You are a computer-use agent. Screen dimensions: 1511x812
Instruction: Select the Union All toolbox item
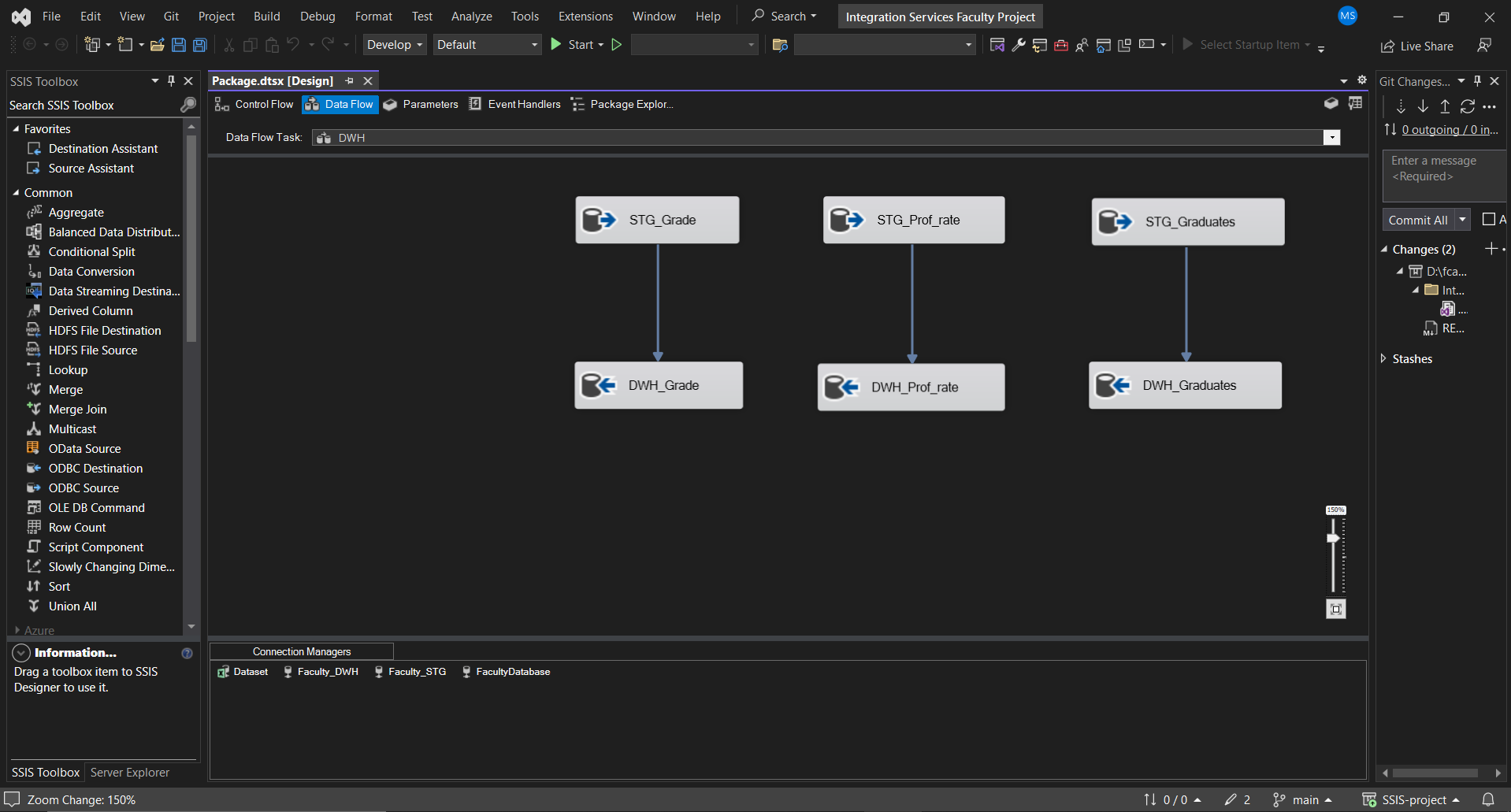pos(72,606)
